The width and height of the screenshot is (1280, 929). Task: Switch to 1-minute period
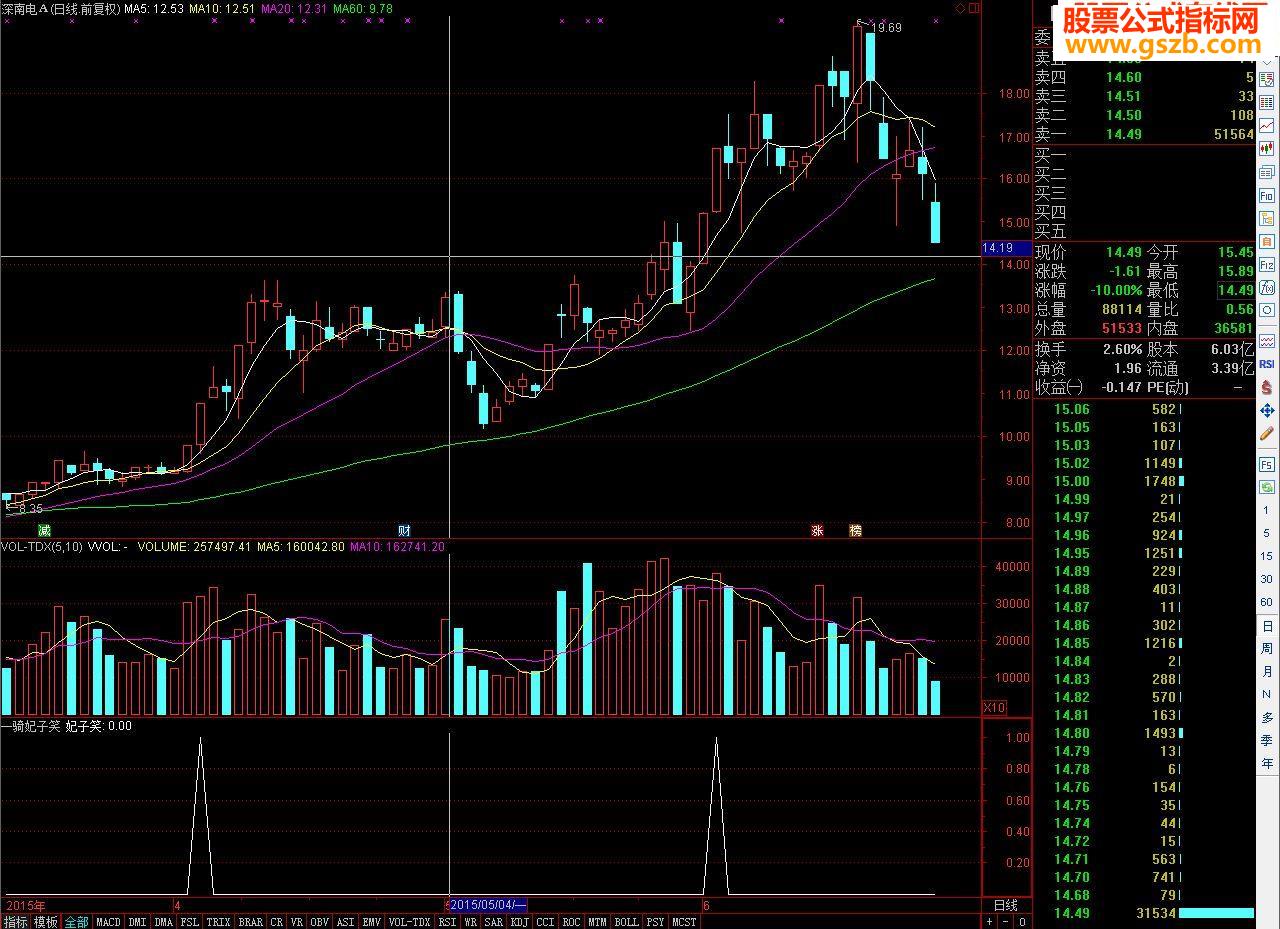pos(1266,510)
